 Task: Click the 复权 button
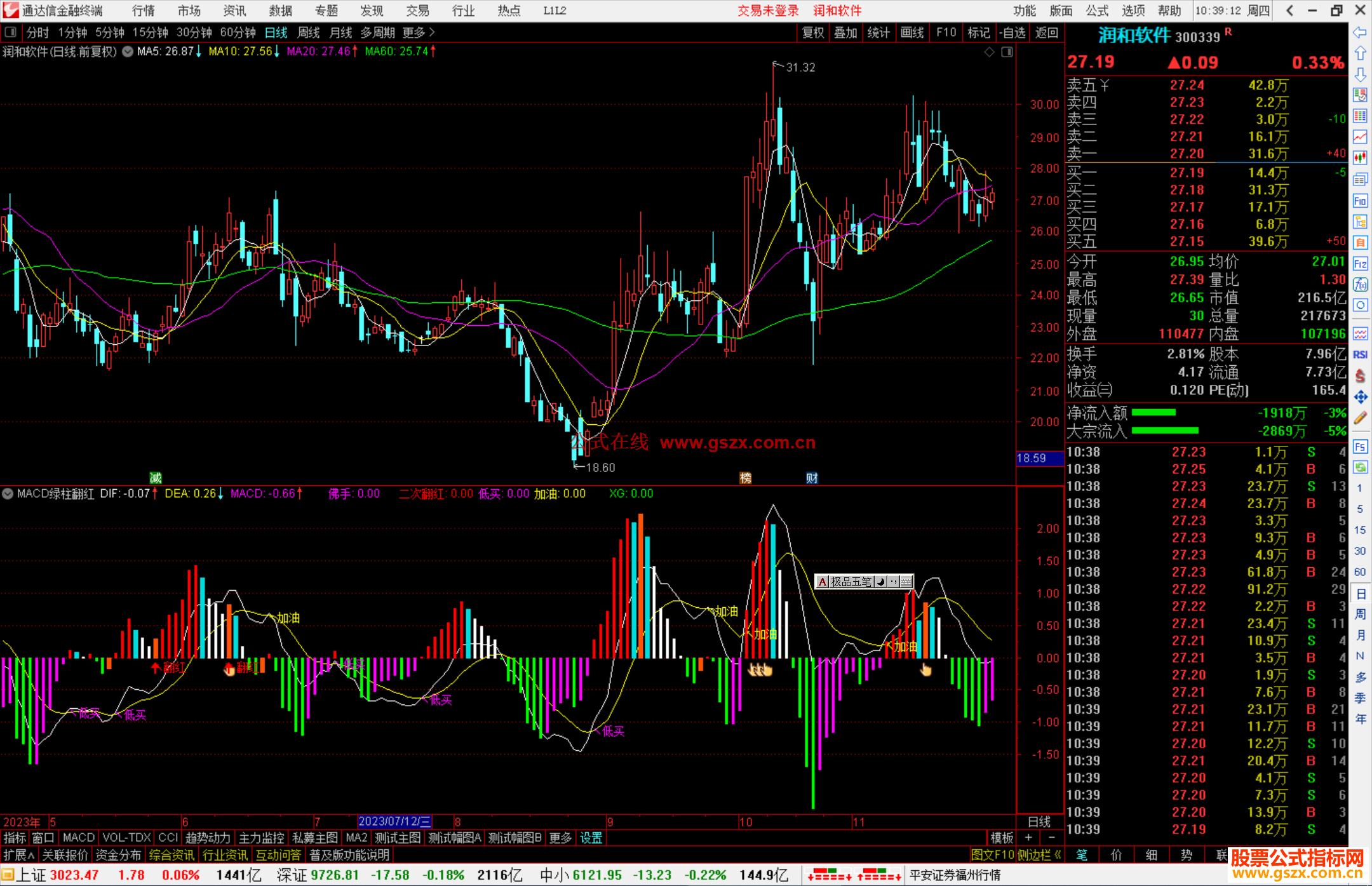[812, 32]
